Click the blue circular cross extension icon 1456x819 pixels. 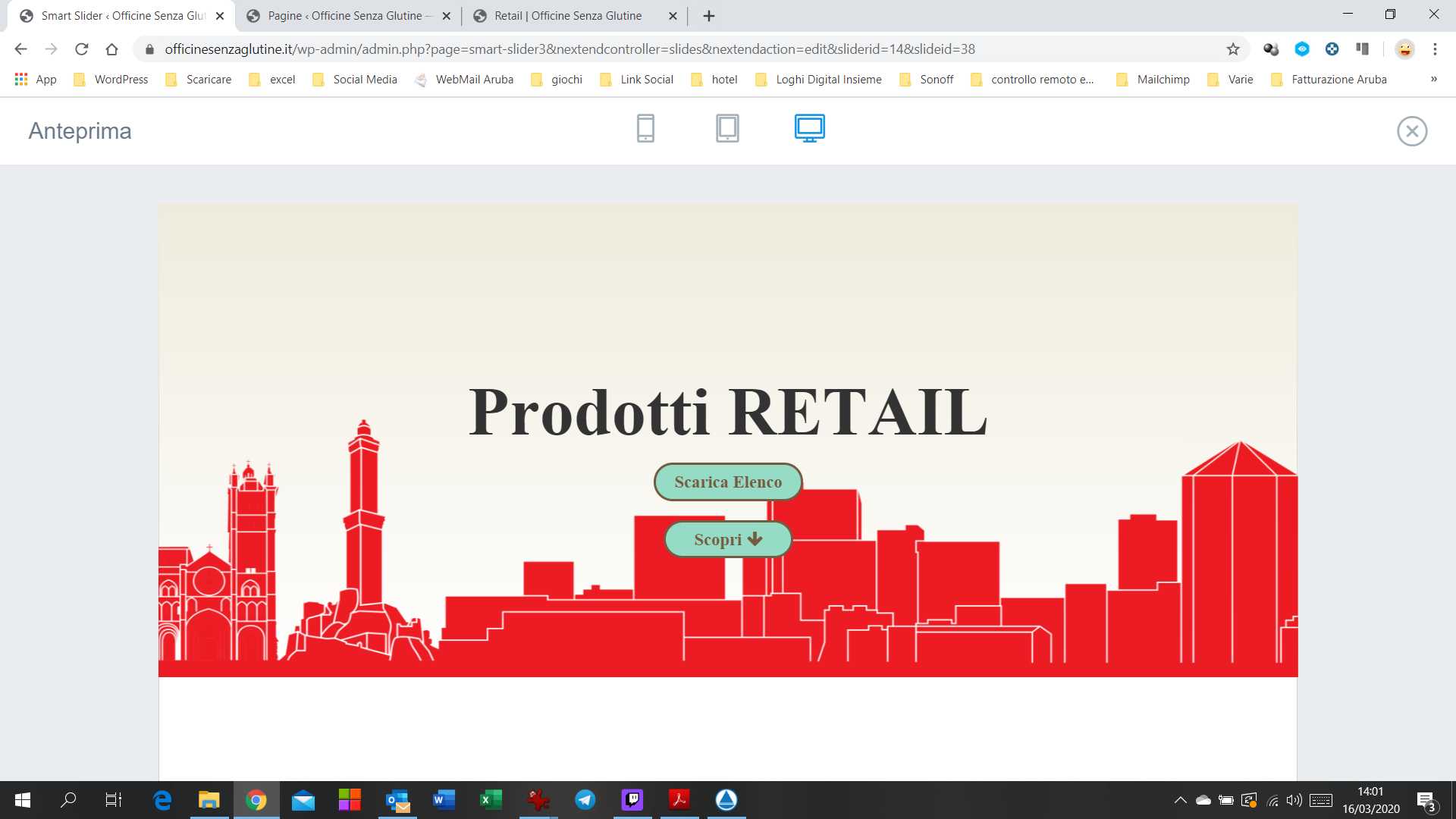pos(1332,49)
